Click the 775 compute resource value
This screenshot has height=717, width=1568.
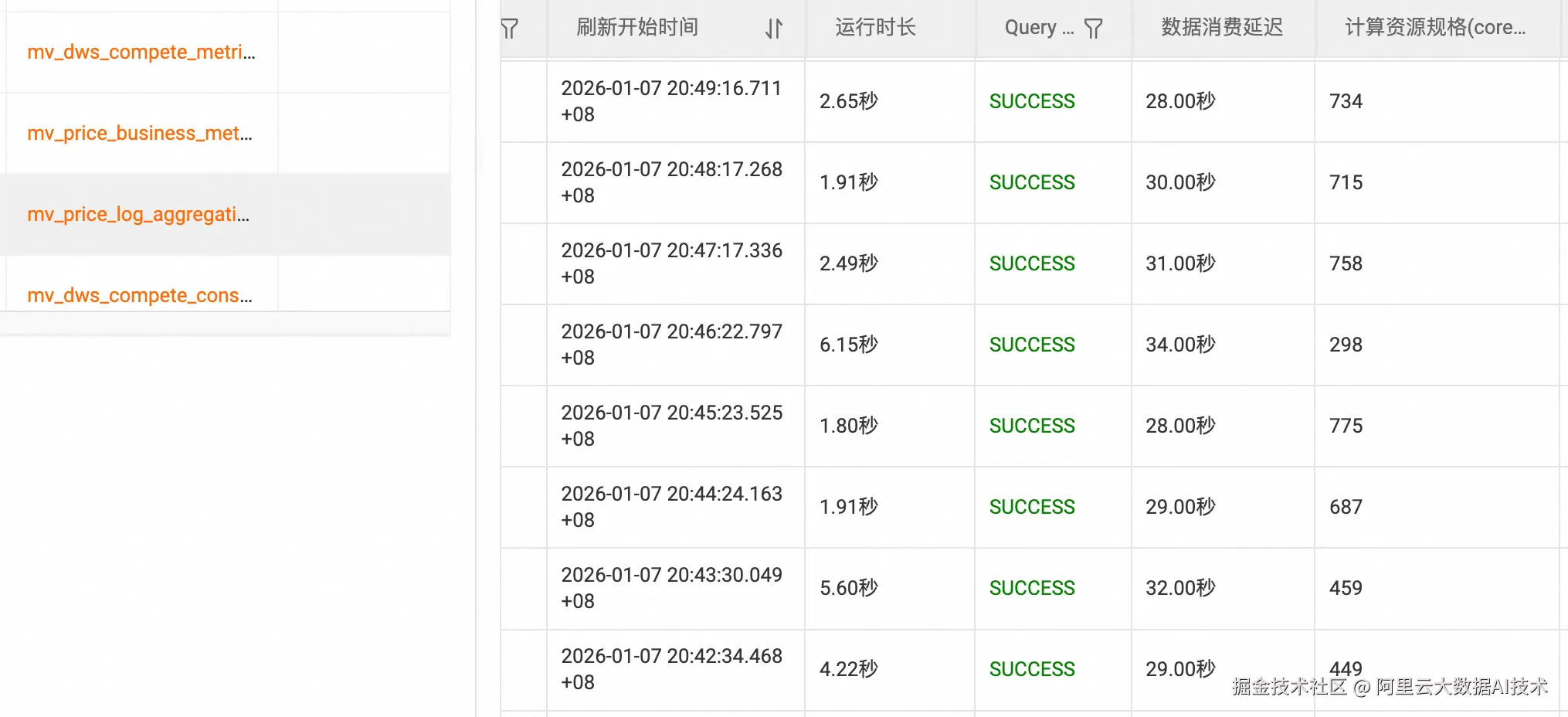(x=1346, y=426)
